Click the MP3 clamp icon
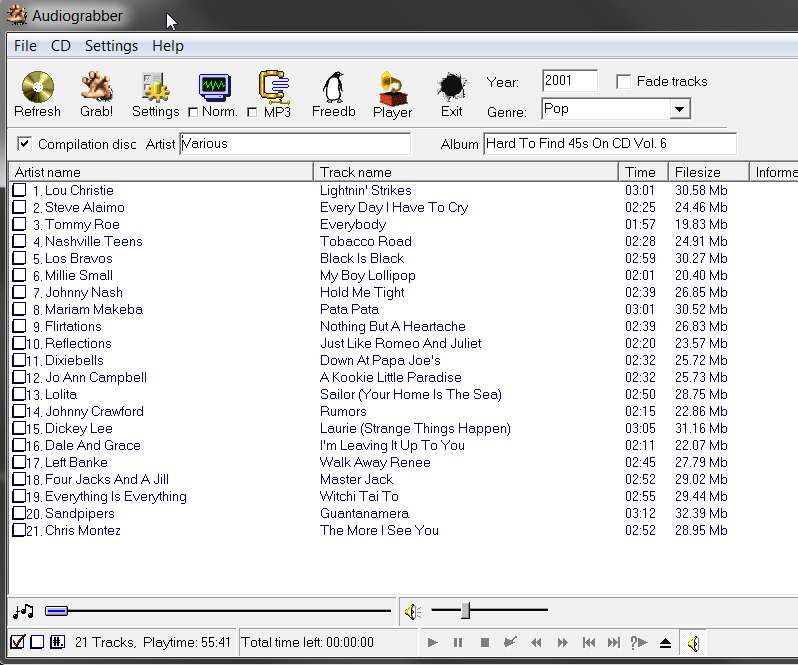The image size is (798, 665). click(x=274, y=87)
